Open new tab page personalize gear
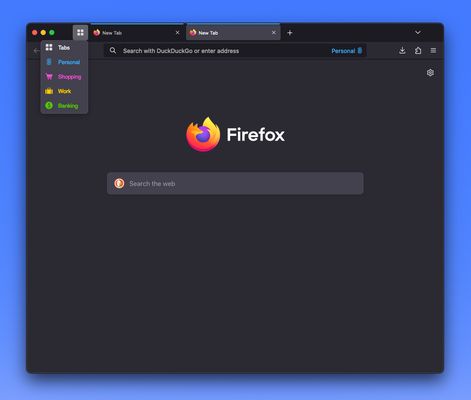 point(430,73)
